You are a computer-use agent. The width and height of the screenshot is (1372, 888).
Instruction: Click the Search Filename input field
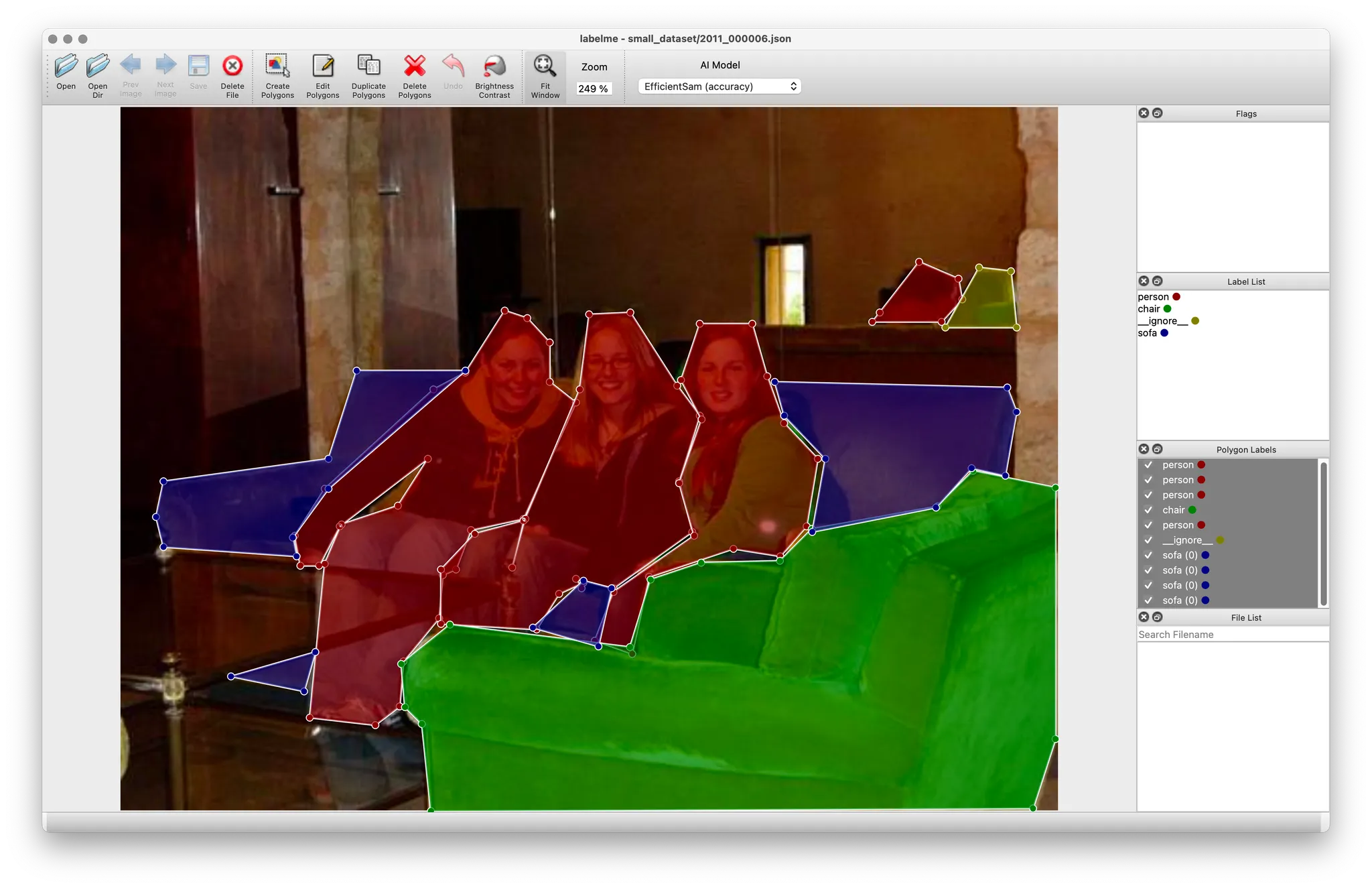click(x=1231, y=635)
